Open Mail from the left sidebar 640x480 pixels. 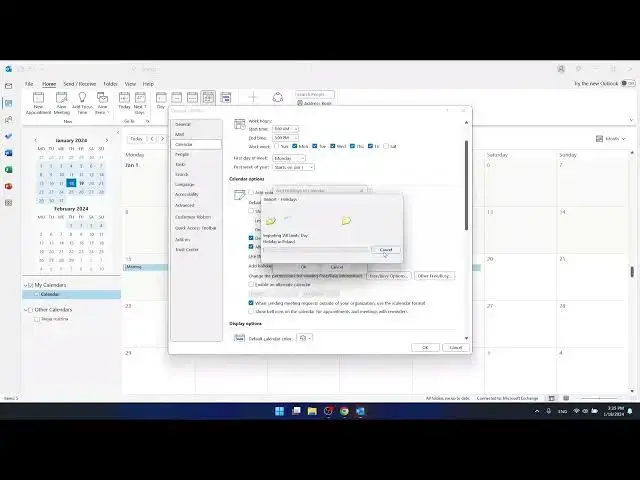pos(9,86)
